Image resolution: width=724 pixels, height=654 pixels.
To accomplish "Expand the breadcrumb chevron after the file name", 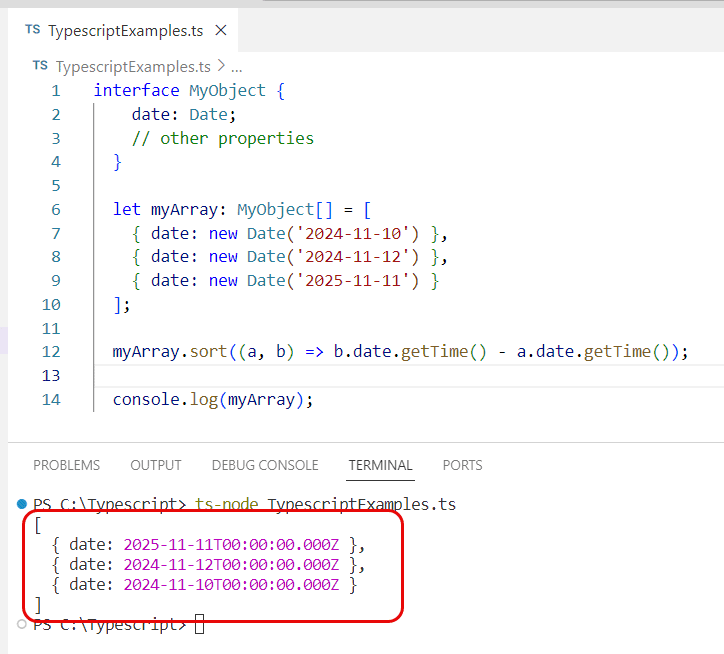I will [x=221, y=66].
